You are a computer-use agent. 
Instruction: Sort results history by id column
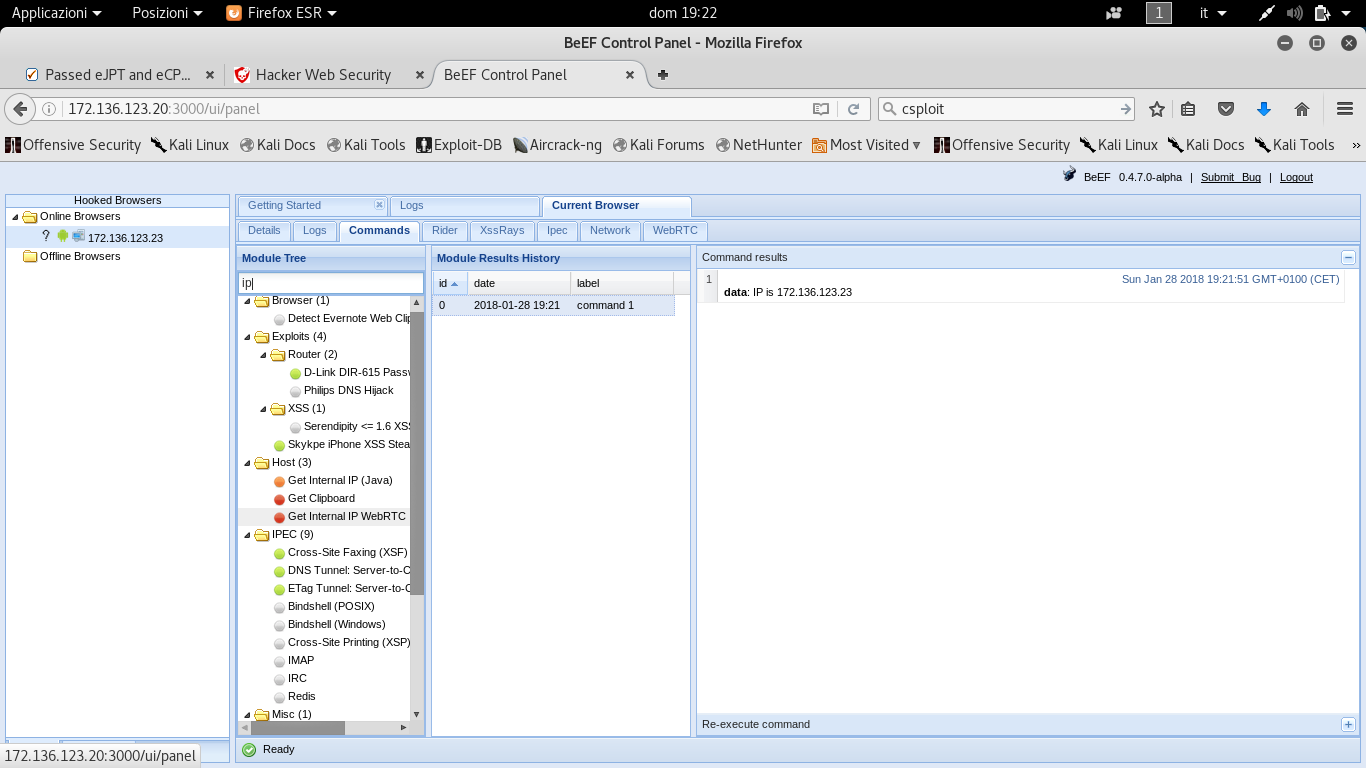tap(449, 283)
